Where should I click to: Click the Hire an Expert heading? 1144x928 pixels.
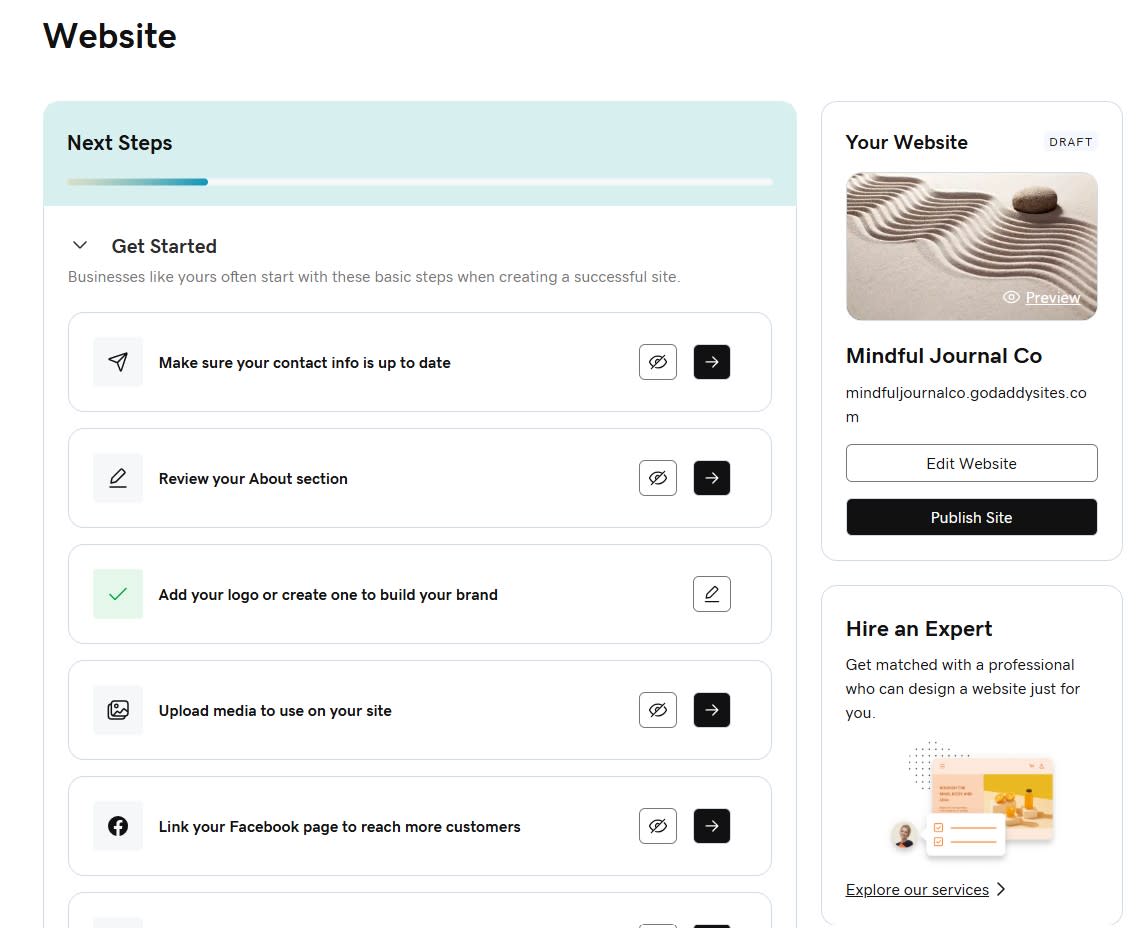click(919, 628)
